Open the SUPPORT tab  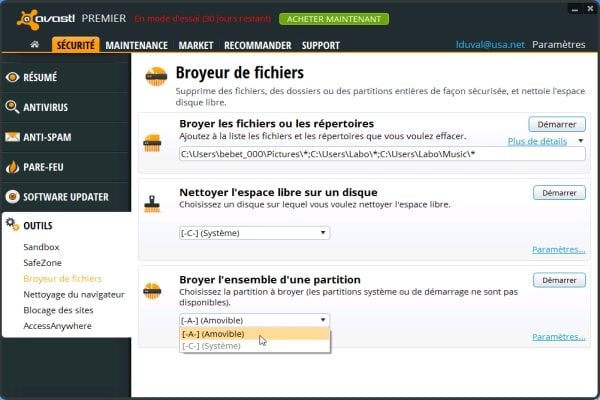pyautogui.click(x=321, y=46)
